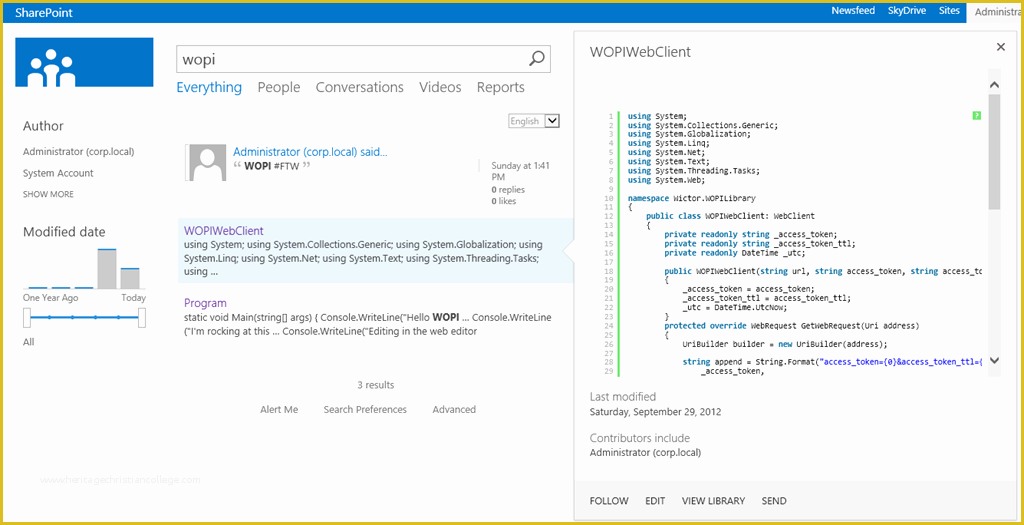The image size is (1024, 525).
Task: Open Search Preferences
Action: [365, 409]
